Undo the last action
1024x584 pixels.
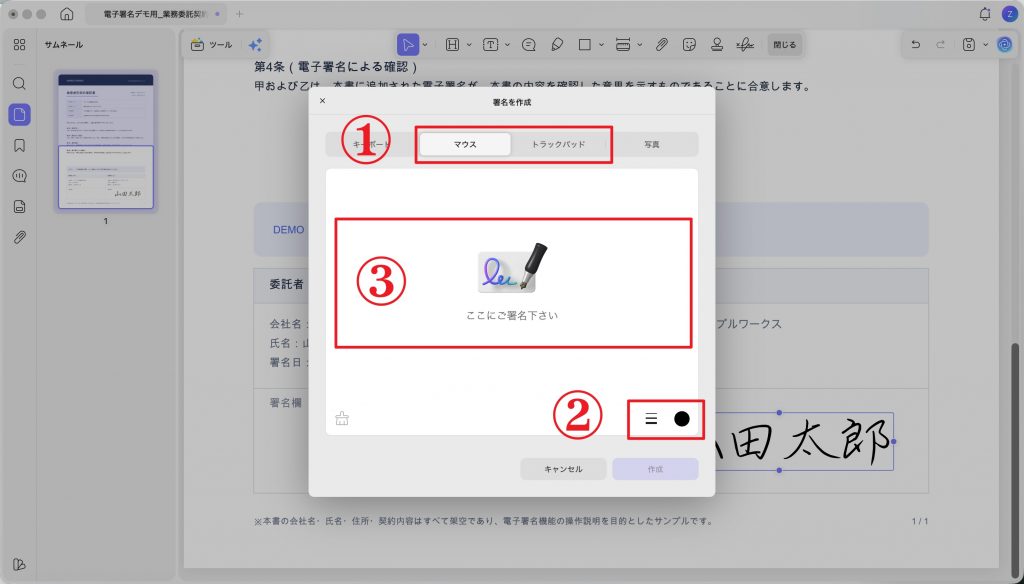[916, 44]
